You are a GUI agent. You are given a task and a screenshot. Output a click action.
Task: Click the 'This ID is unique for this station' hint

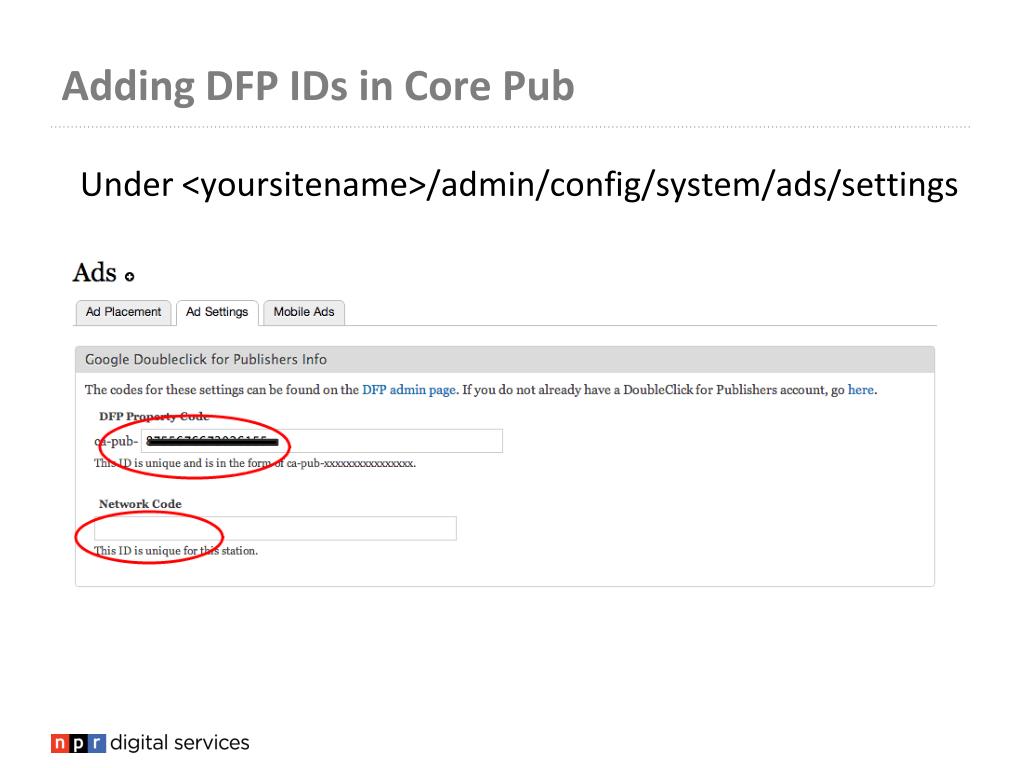click(176, 551)
